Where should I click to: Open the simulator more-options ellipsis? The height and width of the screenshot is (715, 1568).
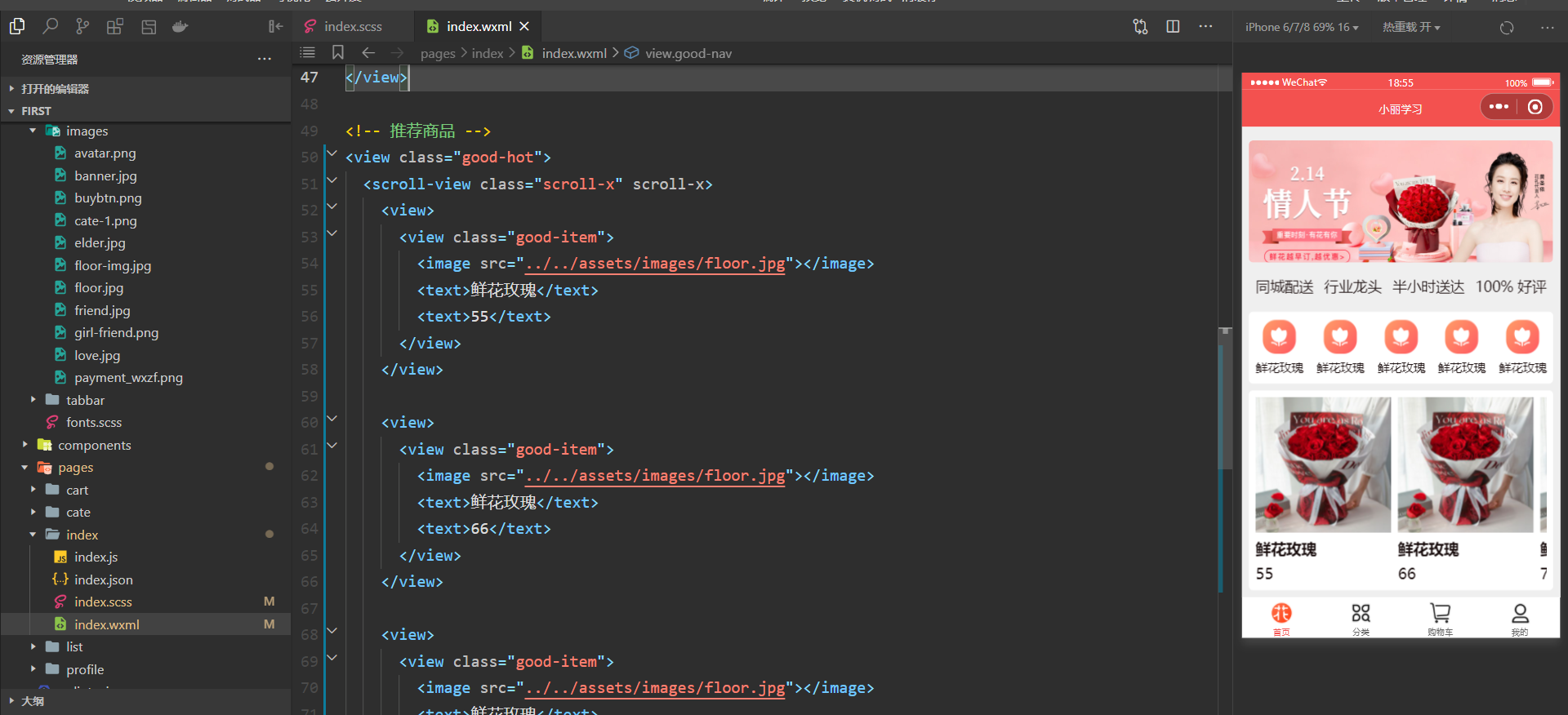[x=1548, y=28]
